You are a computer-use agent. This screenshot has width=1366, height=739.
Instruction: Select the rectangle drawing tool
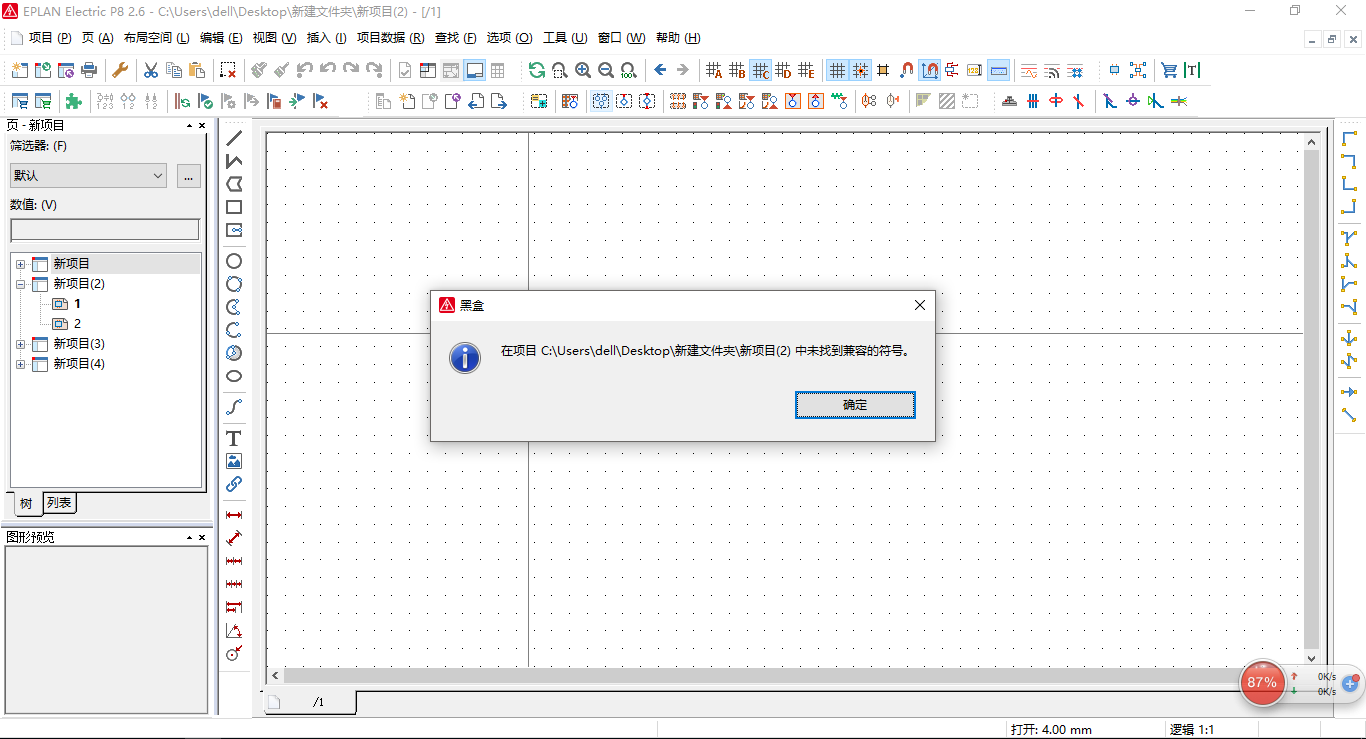pos(234,207)
